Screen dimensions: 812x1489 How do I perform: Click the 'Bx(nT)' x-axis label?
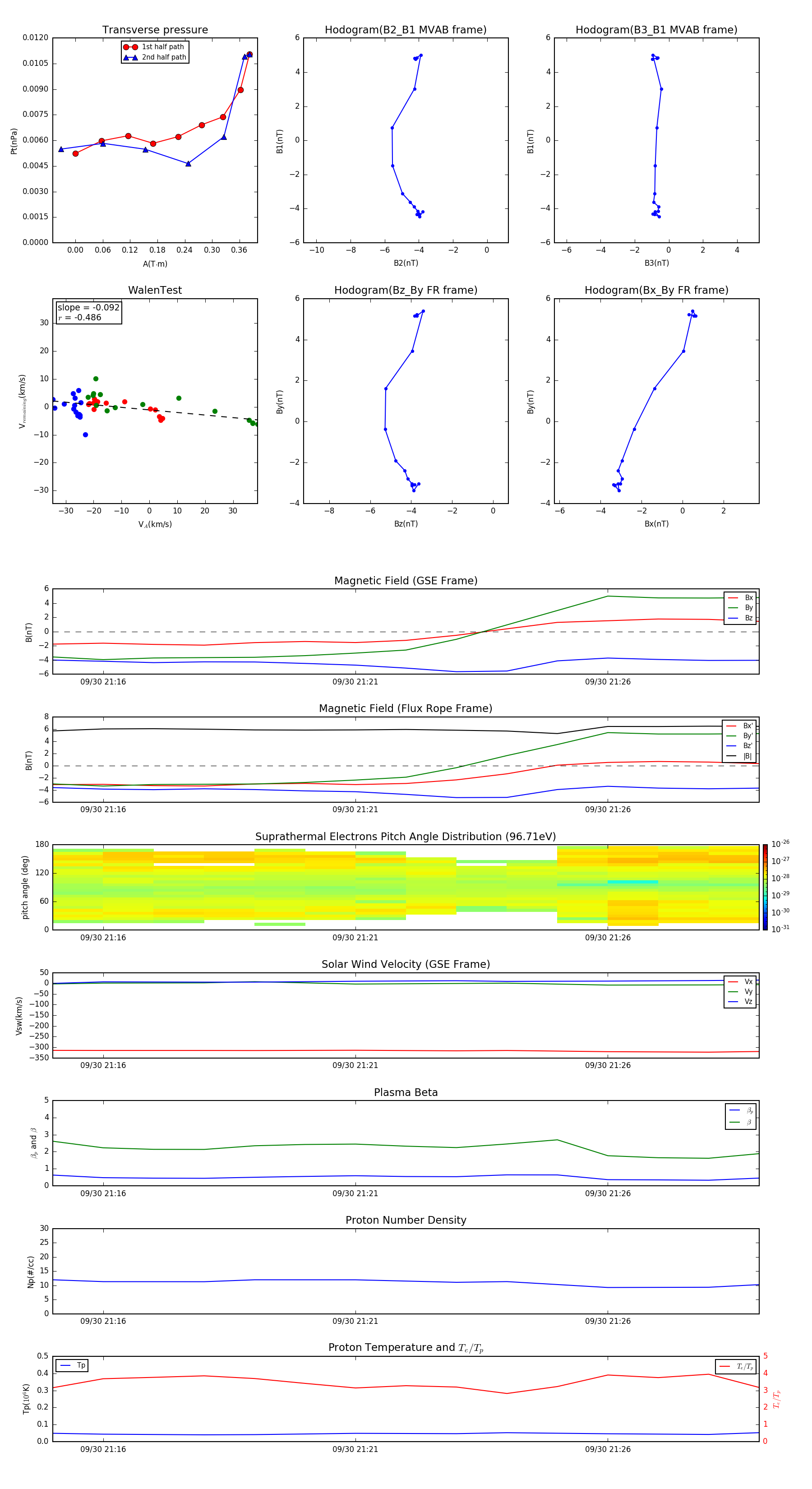(x=656, y=524)
